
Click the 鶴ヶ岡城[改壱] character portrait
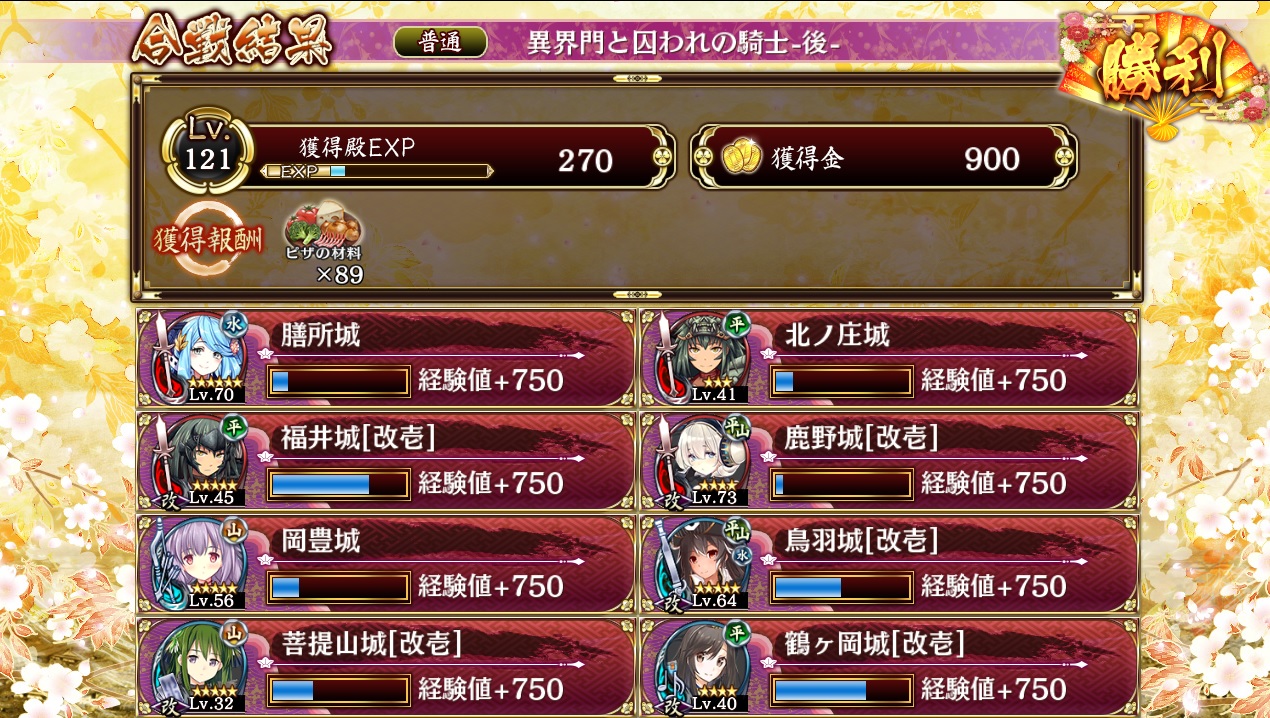[x=705, y=664]
